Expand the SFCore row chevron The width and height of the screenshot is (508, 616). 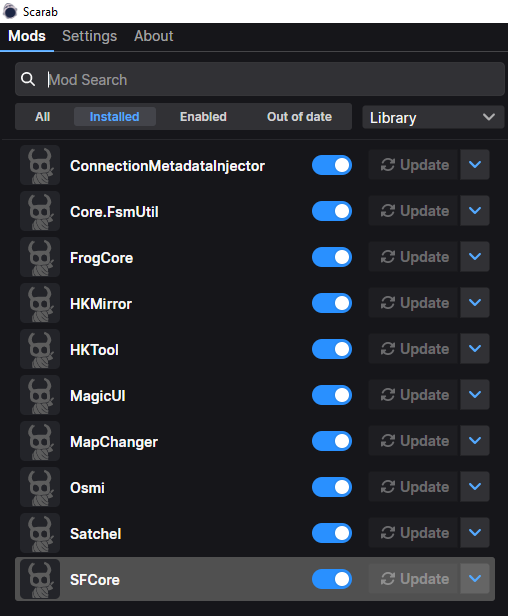[x=475, y=578]
